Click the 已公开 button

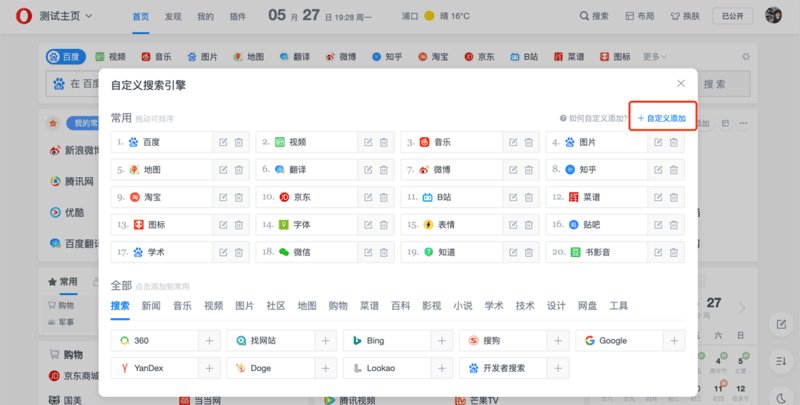click(733, 16)
